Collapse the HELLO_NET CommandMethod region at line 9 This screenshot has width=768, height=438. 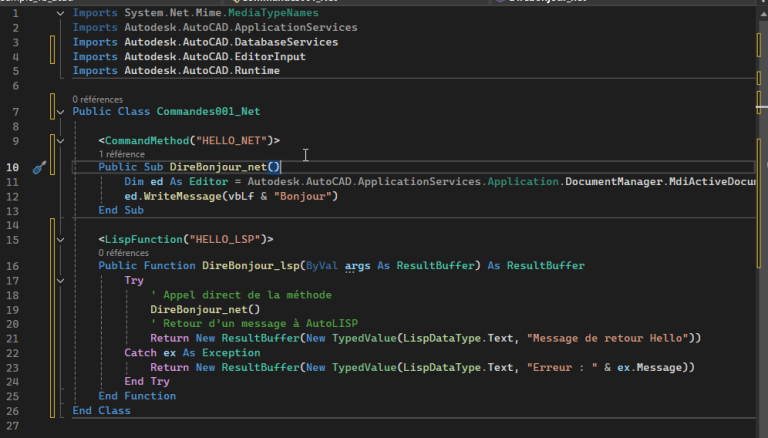coord(60,141)
